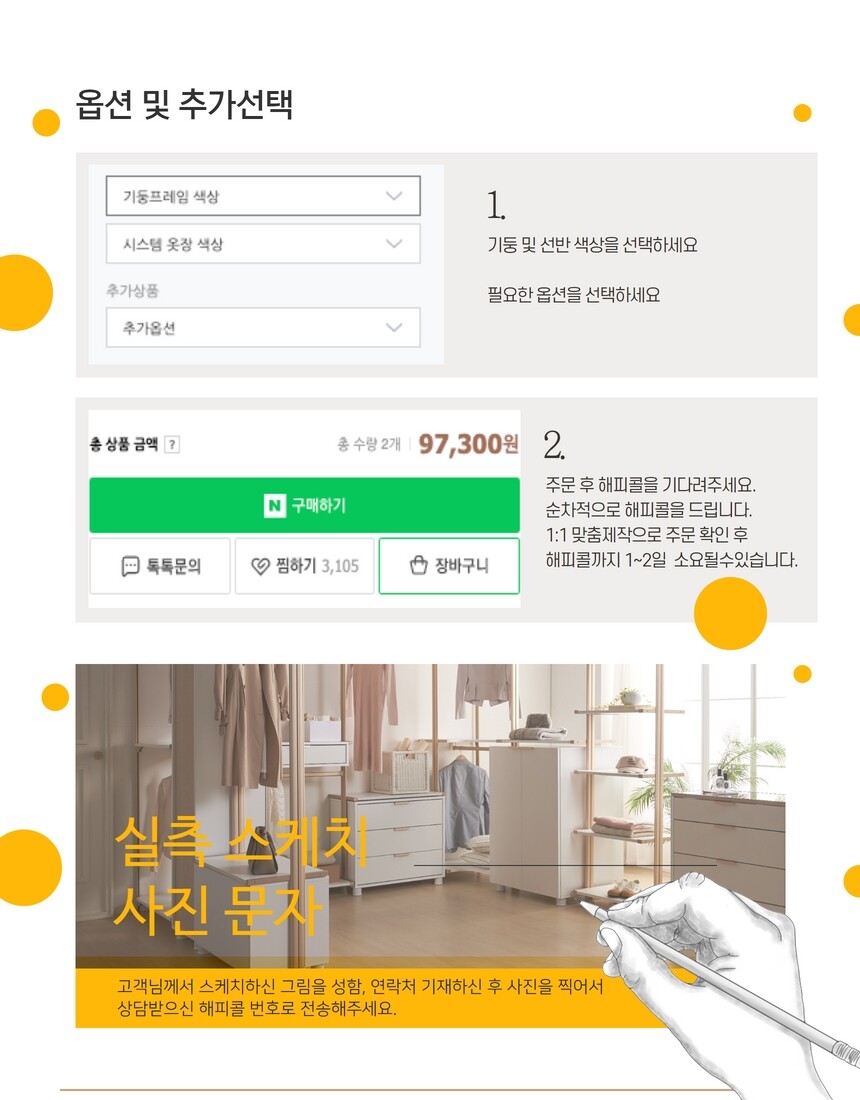
Task: Click the heart icon on 찜하기
Action: pos(260,566)
